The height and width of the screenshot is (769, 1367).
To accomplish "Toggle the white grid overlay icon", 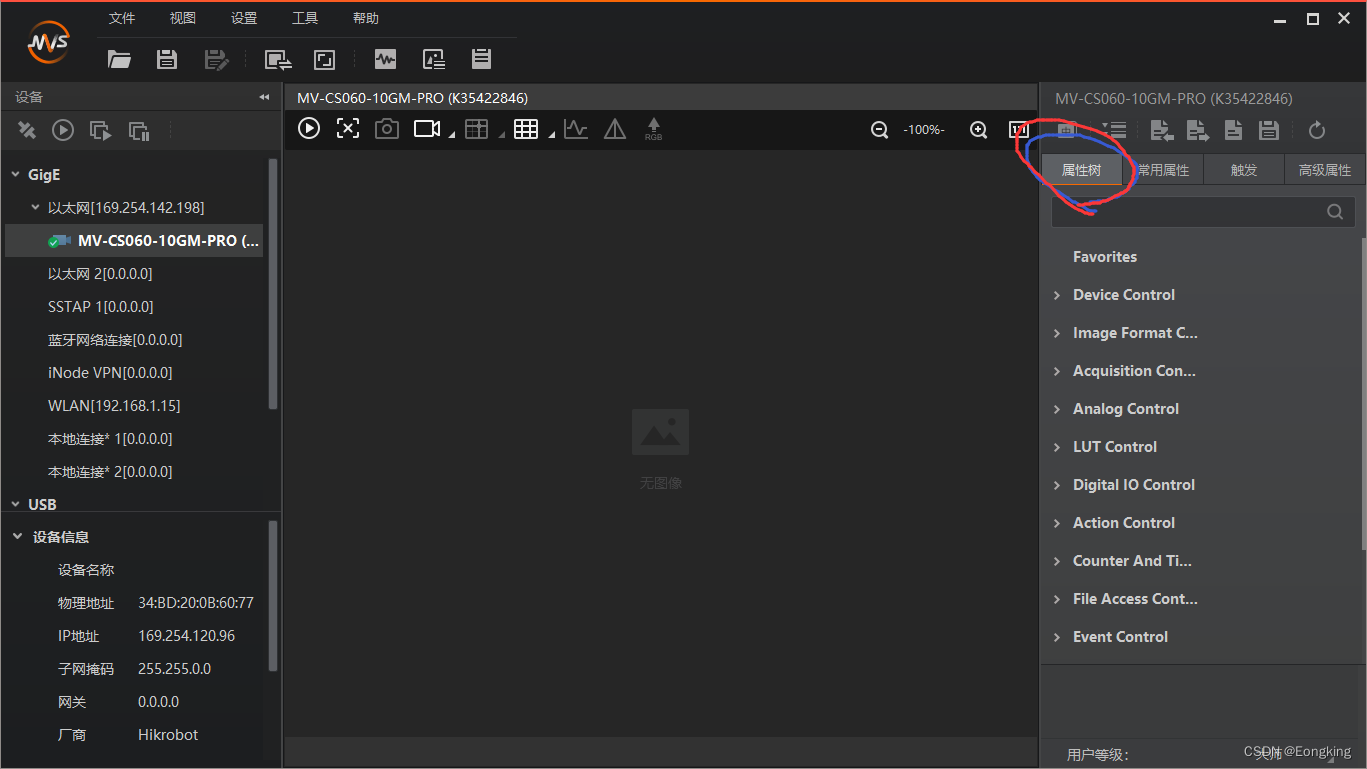I will (526, 129).
